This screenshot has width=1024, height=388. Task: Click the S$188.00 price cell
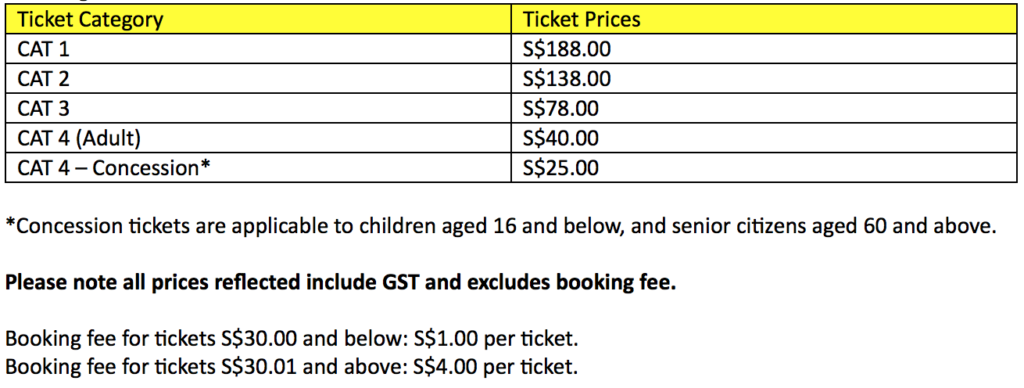(x=763, y=49)
